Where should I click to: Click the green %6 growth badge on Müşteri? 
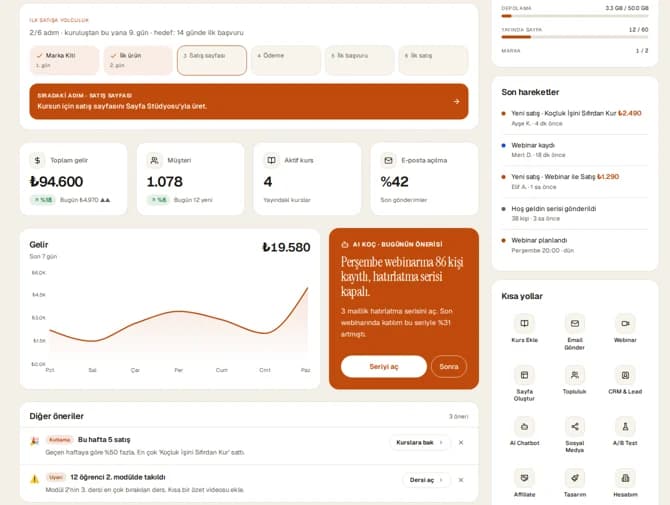click(158, 200)
